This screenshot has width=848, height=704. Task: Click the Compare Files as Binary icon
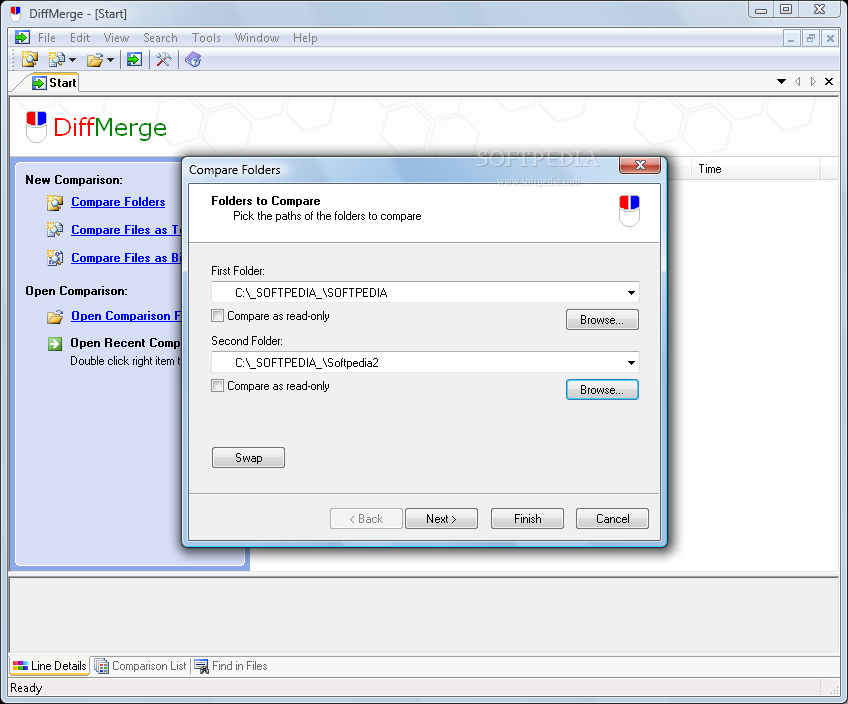(x=55, y=258)
